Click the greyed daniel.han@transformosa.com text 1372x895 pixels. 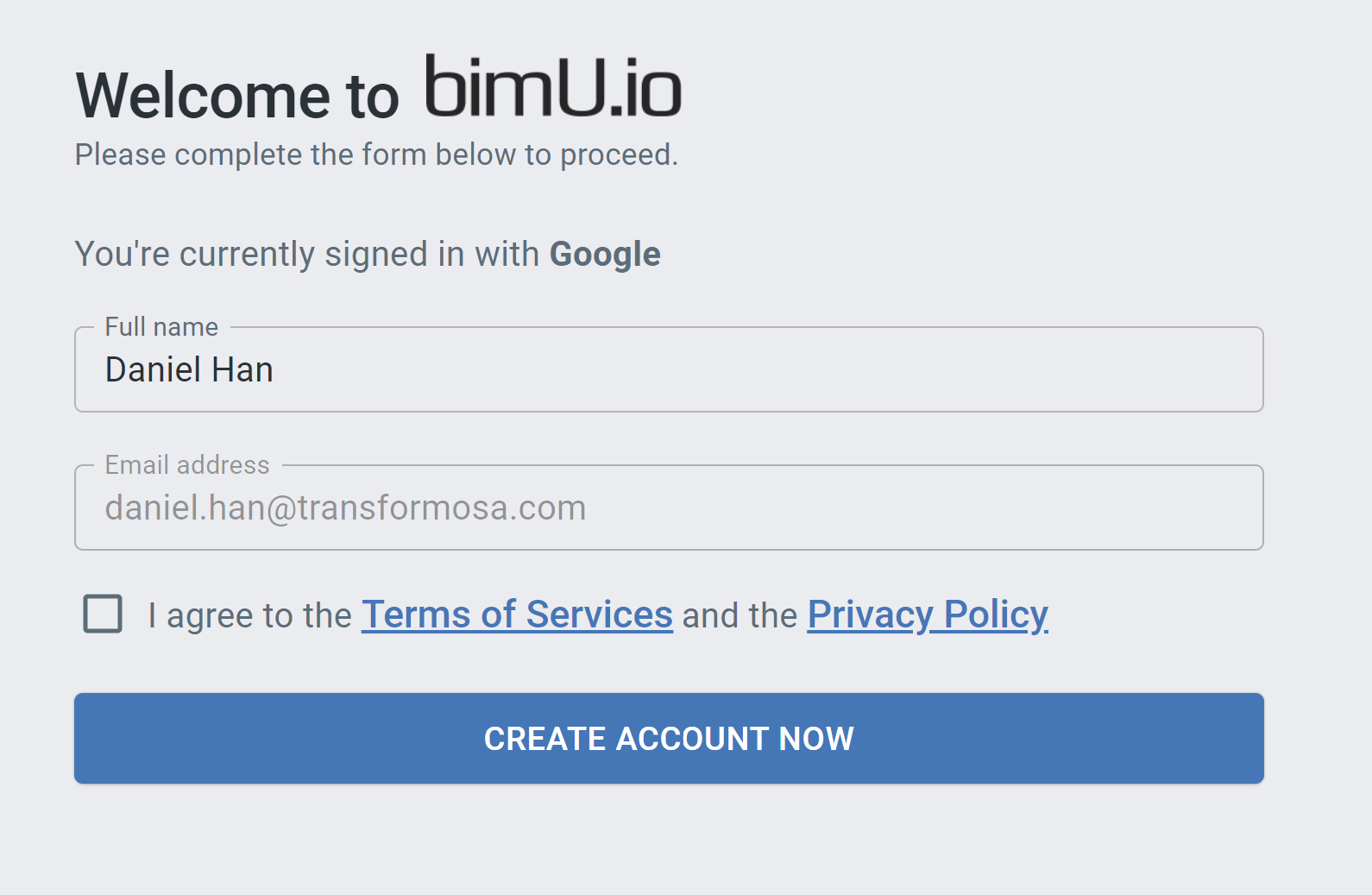345,507
